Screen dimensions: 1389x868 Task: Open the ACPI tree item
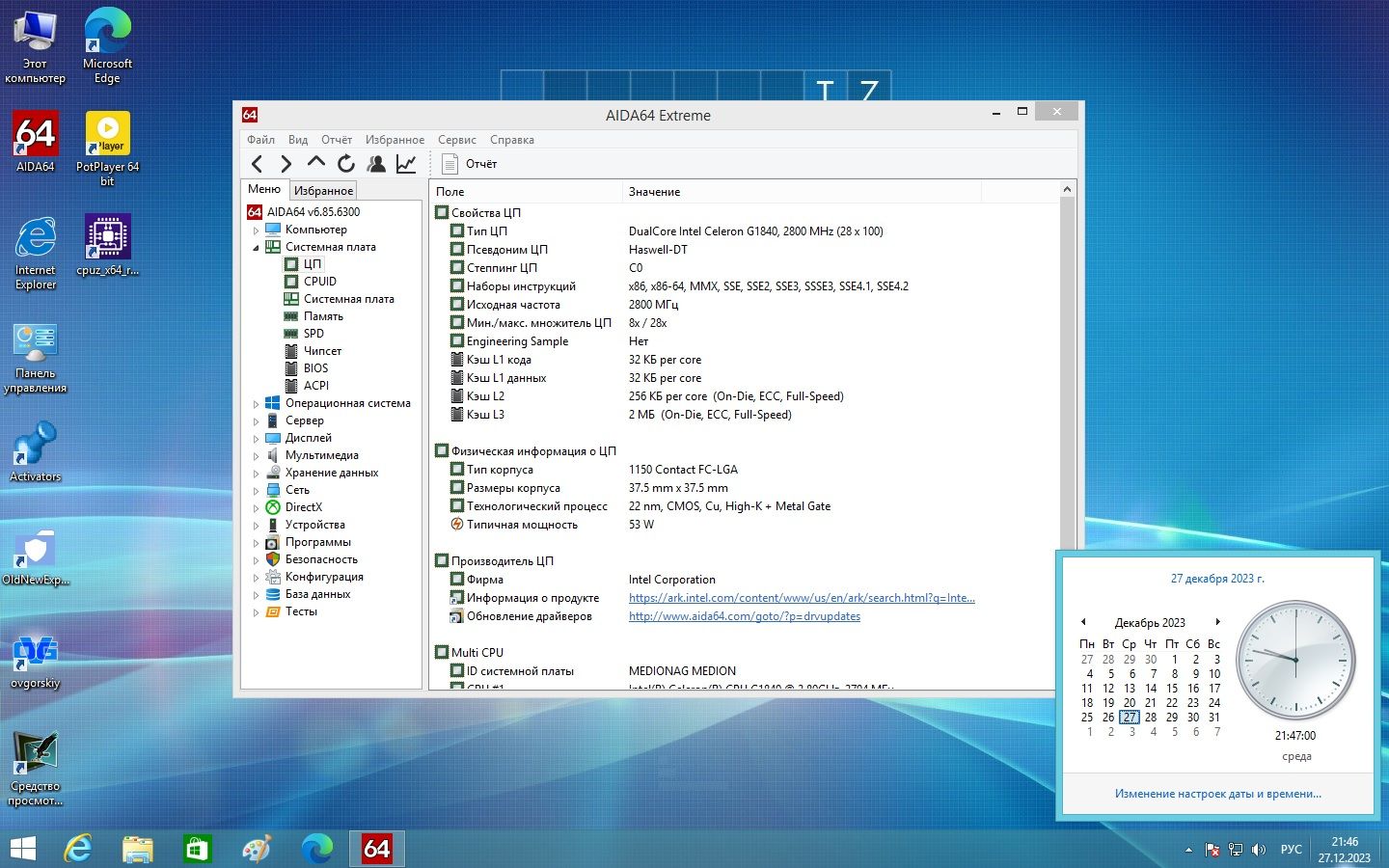[x=315, y=386]
